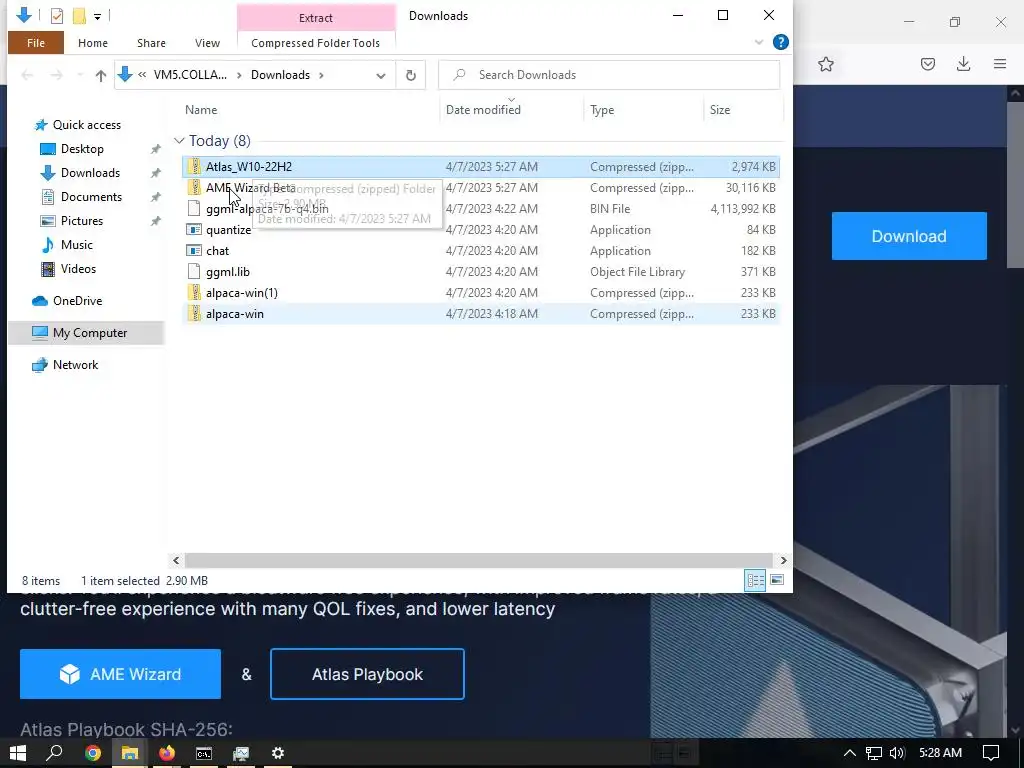Select the chat application icon
Screen dimensions: 1024x768
coord(194,251)
